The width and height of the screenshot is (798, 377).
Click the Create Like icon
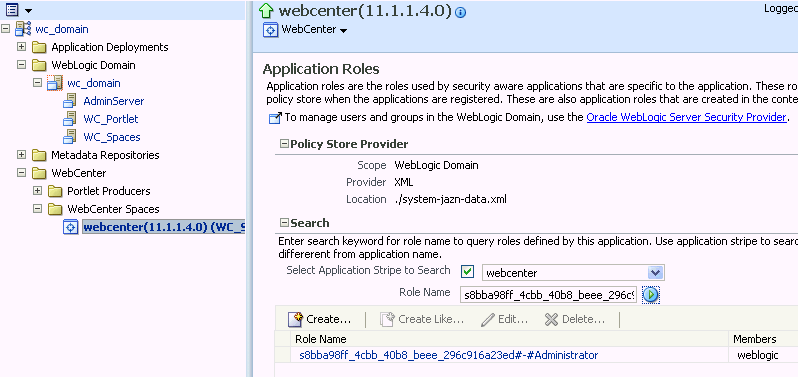click(x=388, y=320)
